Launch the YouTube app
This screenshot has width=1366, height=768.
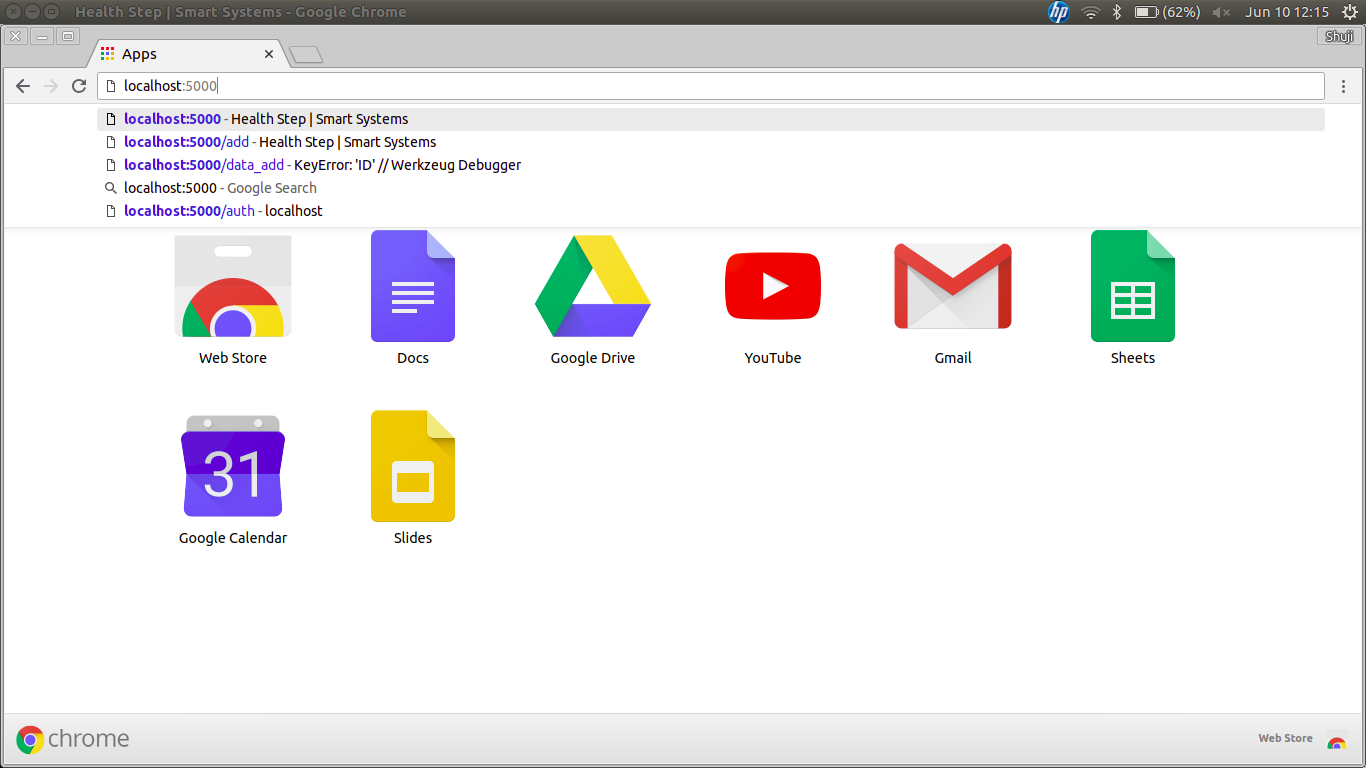click(773, 286)
